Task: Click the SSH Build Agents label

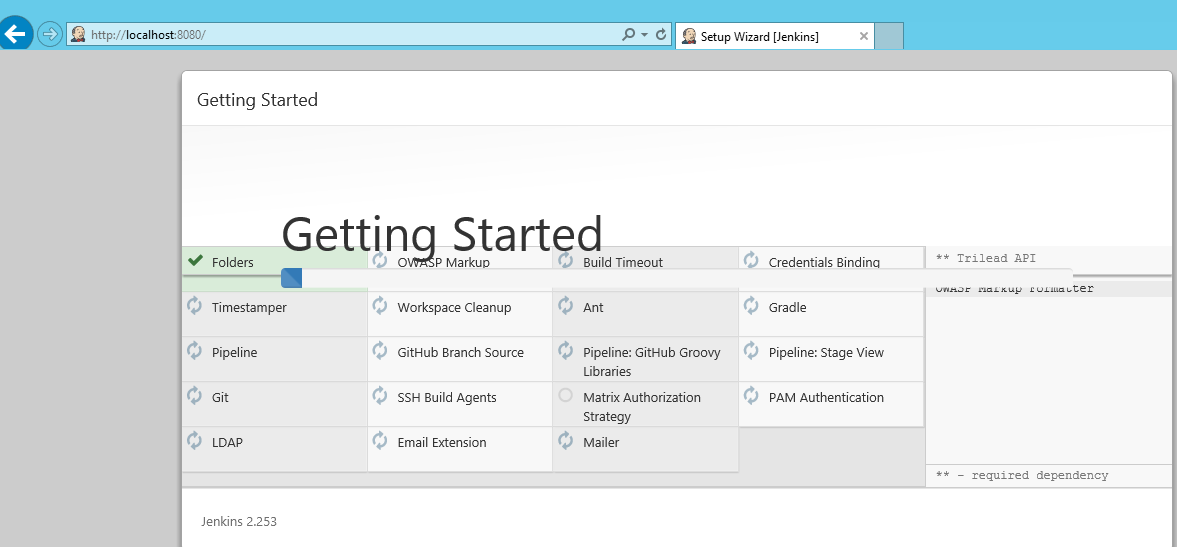Action: 447,398
